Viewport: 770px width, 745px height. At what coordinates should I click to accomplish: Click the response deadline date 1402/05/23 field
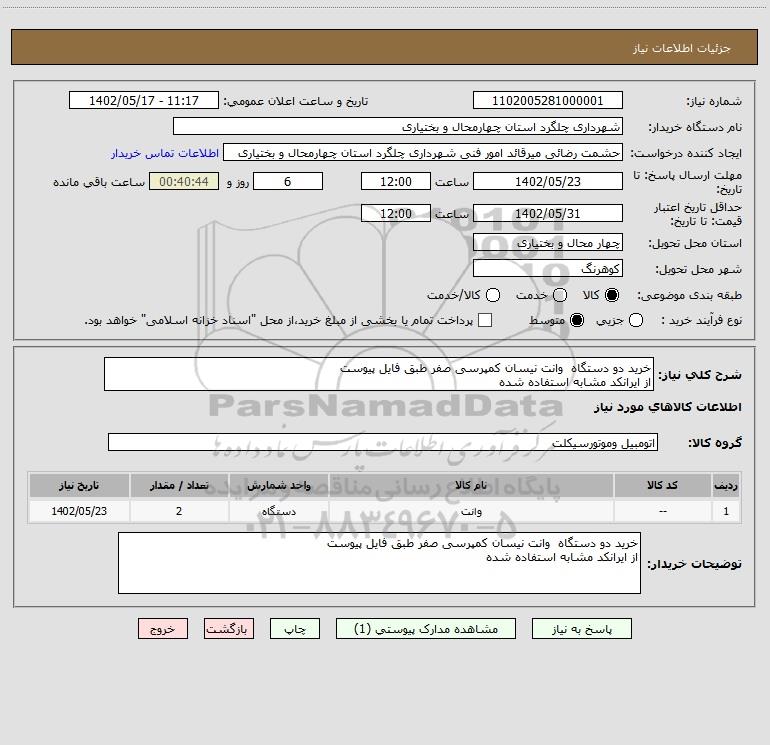click(x=548, y=181)
